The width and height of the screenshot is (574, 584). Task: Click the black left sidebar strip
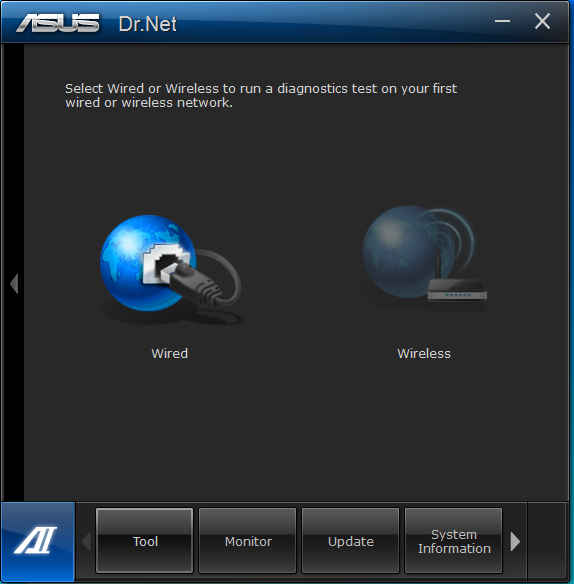coord(13,273)
